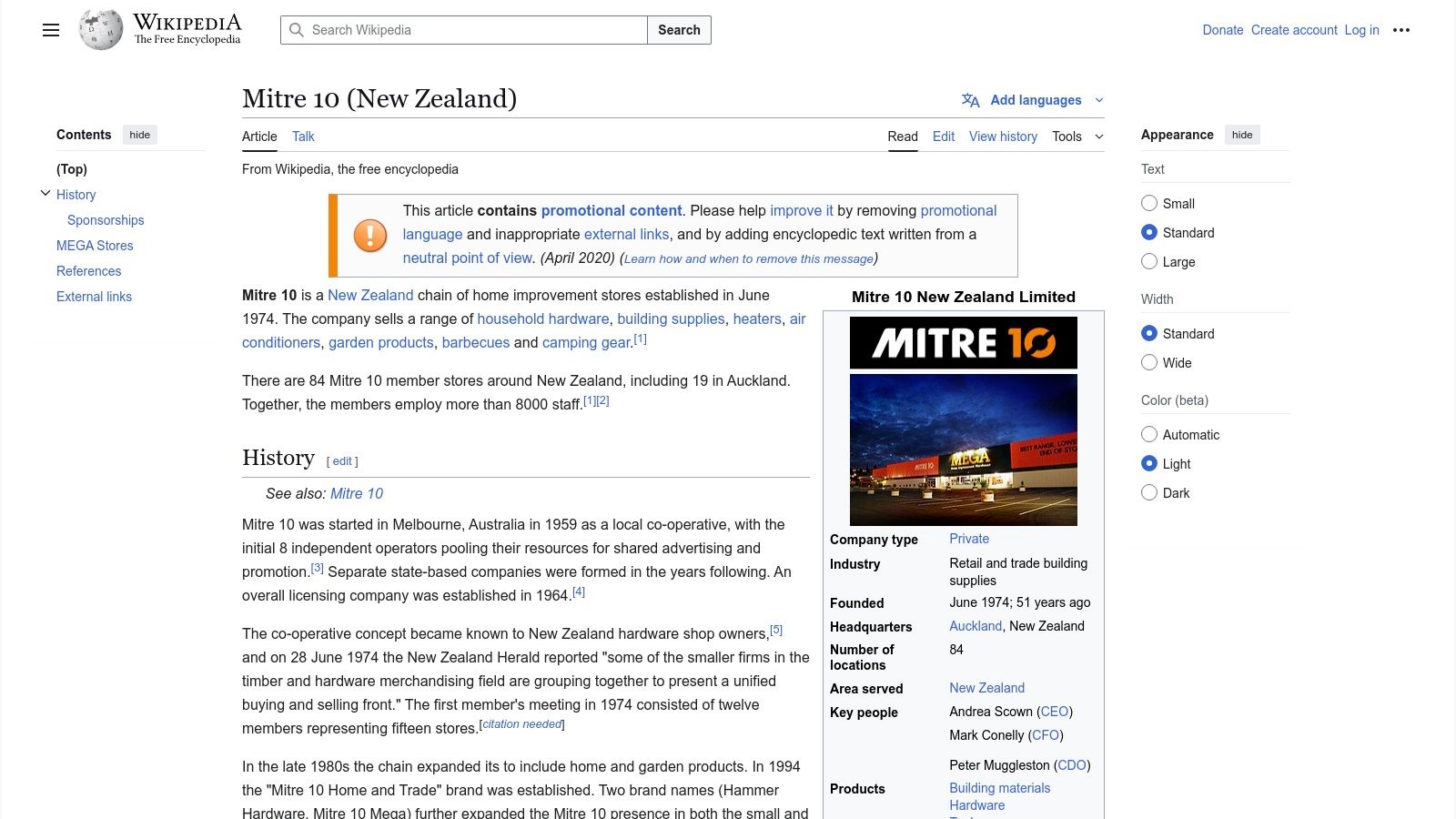Open the promotional content link
Screen dimensions: 1456x819
[x=612, y=210]
